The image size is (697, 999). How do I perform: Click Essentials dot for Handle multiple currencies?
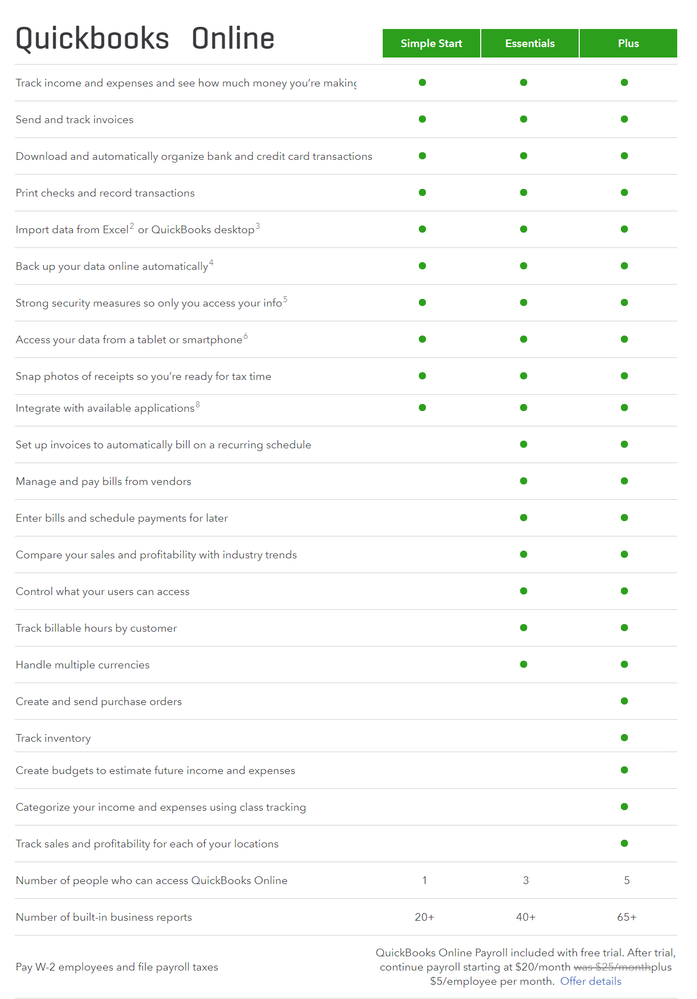[524, 664]
